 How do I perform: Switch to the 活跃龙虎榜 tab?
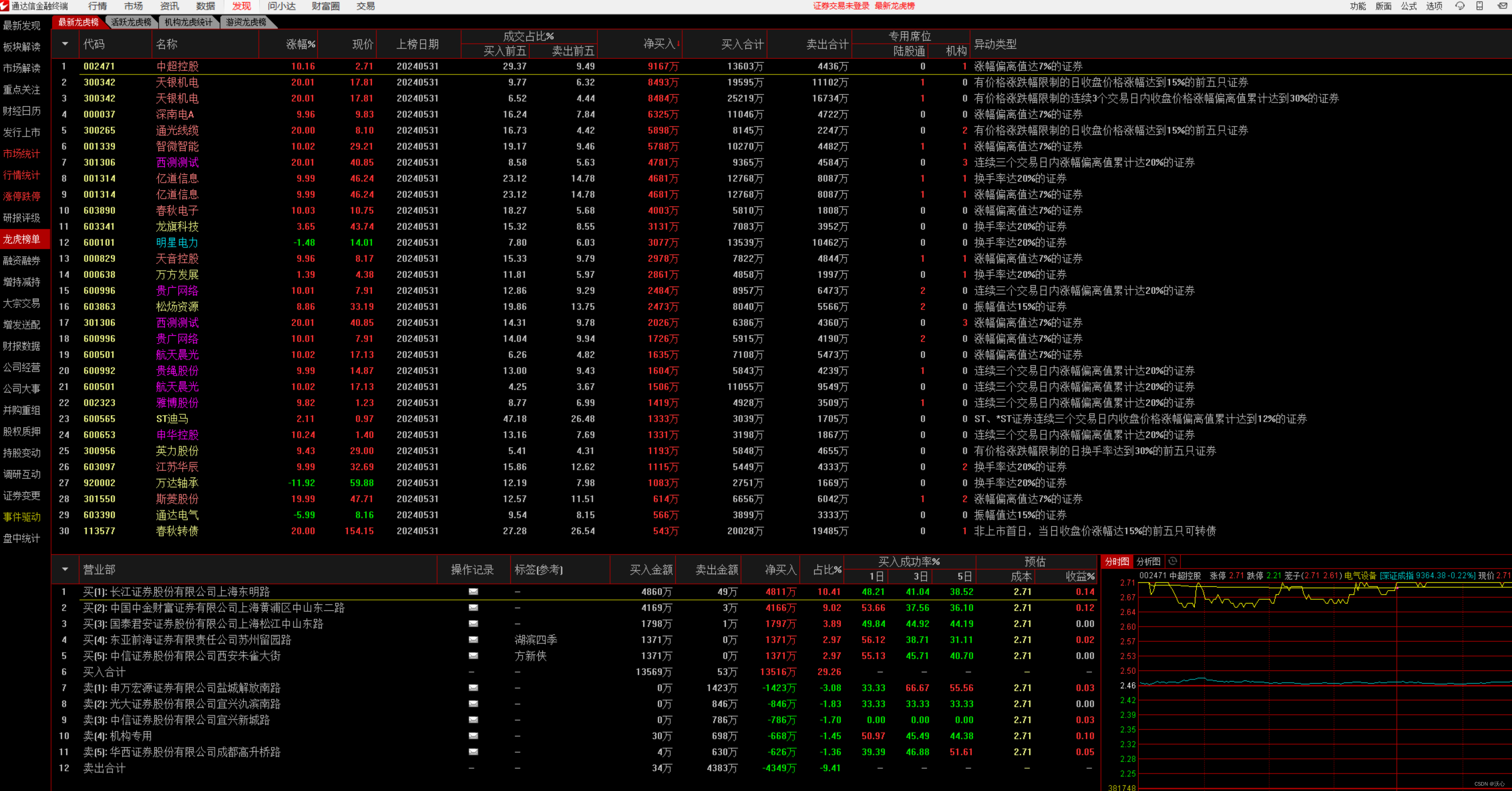131,22
